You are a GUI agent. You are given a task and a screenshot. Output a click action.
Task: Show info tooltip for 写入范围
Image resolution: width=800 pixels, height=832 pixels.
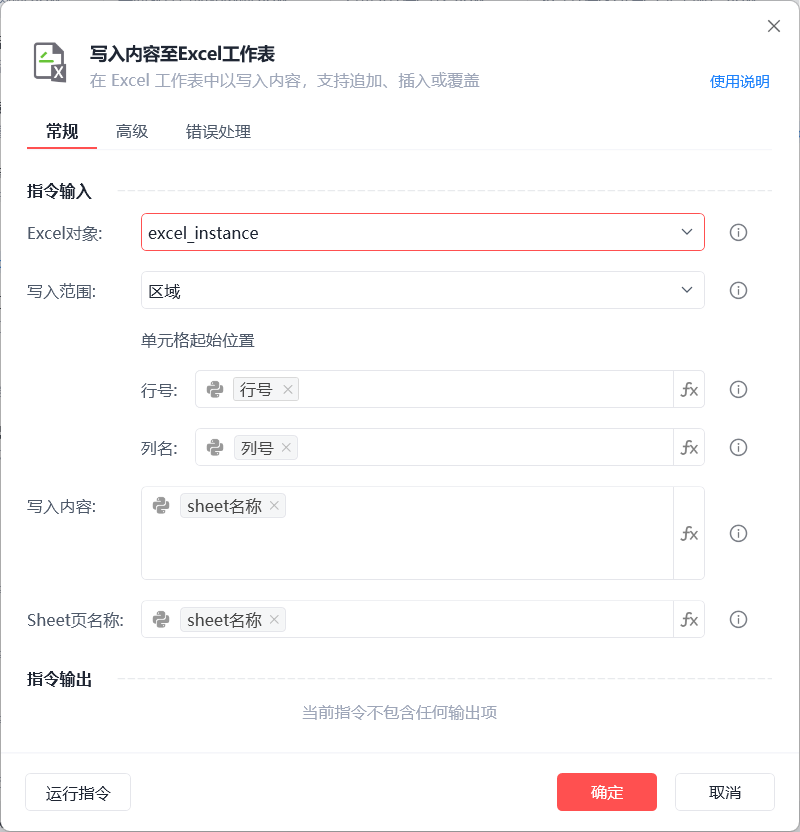pos(738,290)
